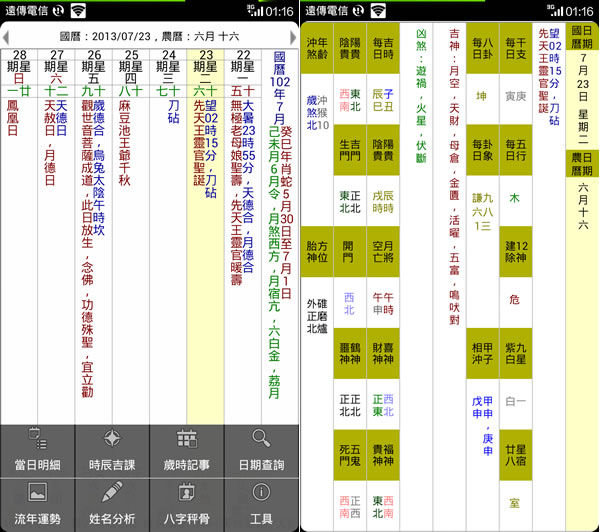The height and width of the screenshot is (532, 600).
Task: Tap 3G signal indicator on right phone
Action: pos(555,11)
